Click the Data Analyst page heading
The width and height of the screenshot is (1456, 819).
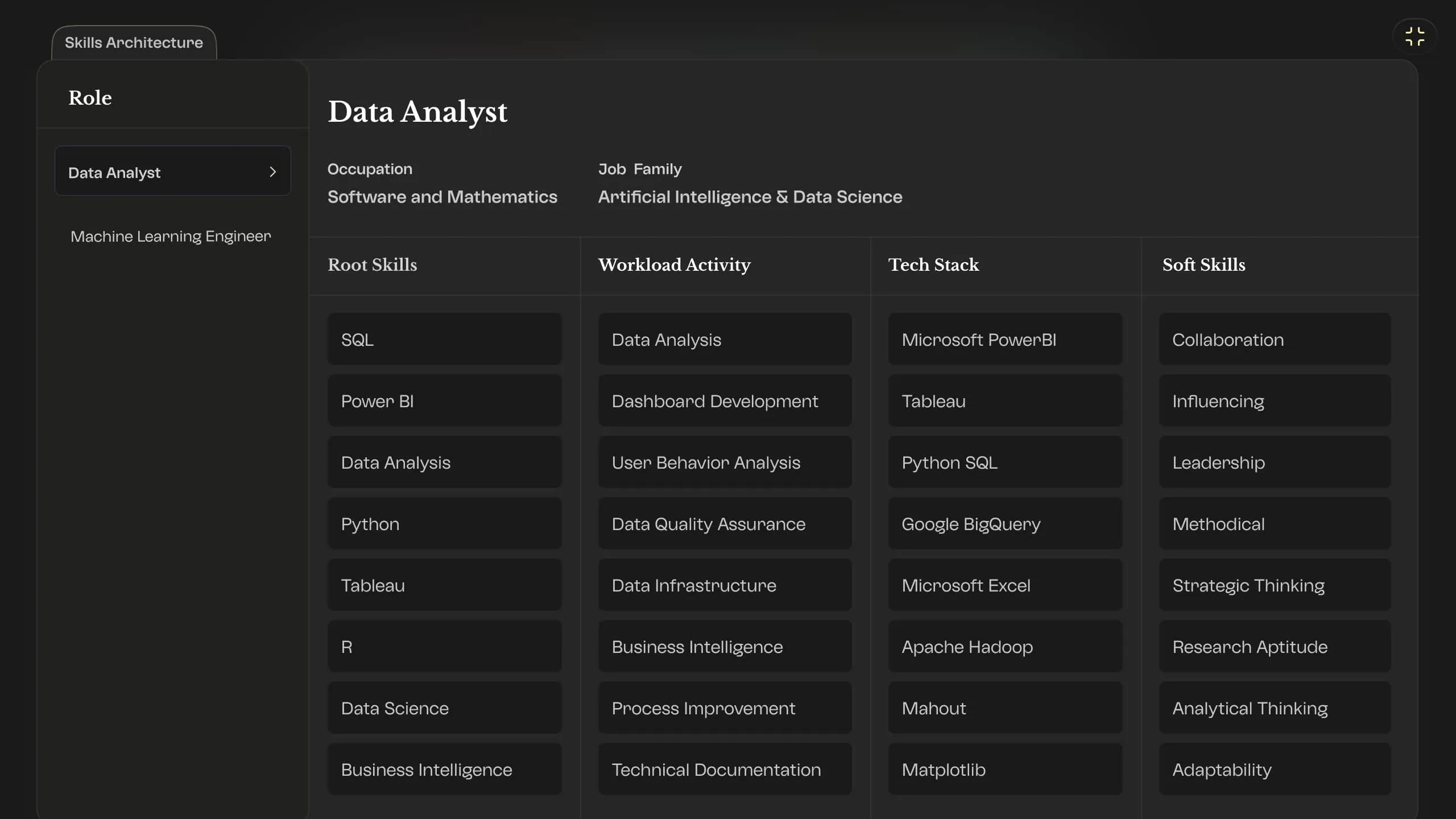coord(417,112)
